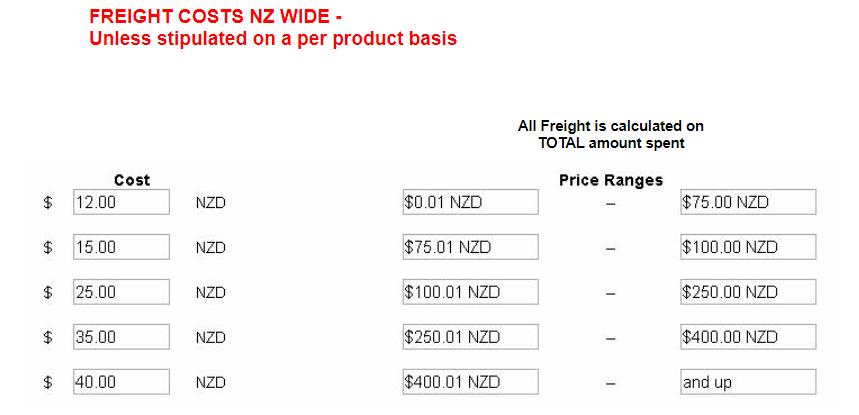This screenshot has height=415, width=859.
Task: Select the $250.00 NZD range end field
Action: coord(748,292)
